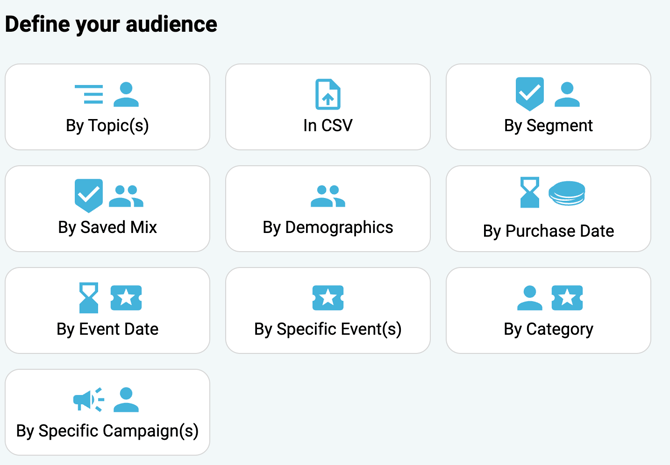Select the By Segment label text
The width and height of the screenshot is (670, 465).
(x=548, y=126)
